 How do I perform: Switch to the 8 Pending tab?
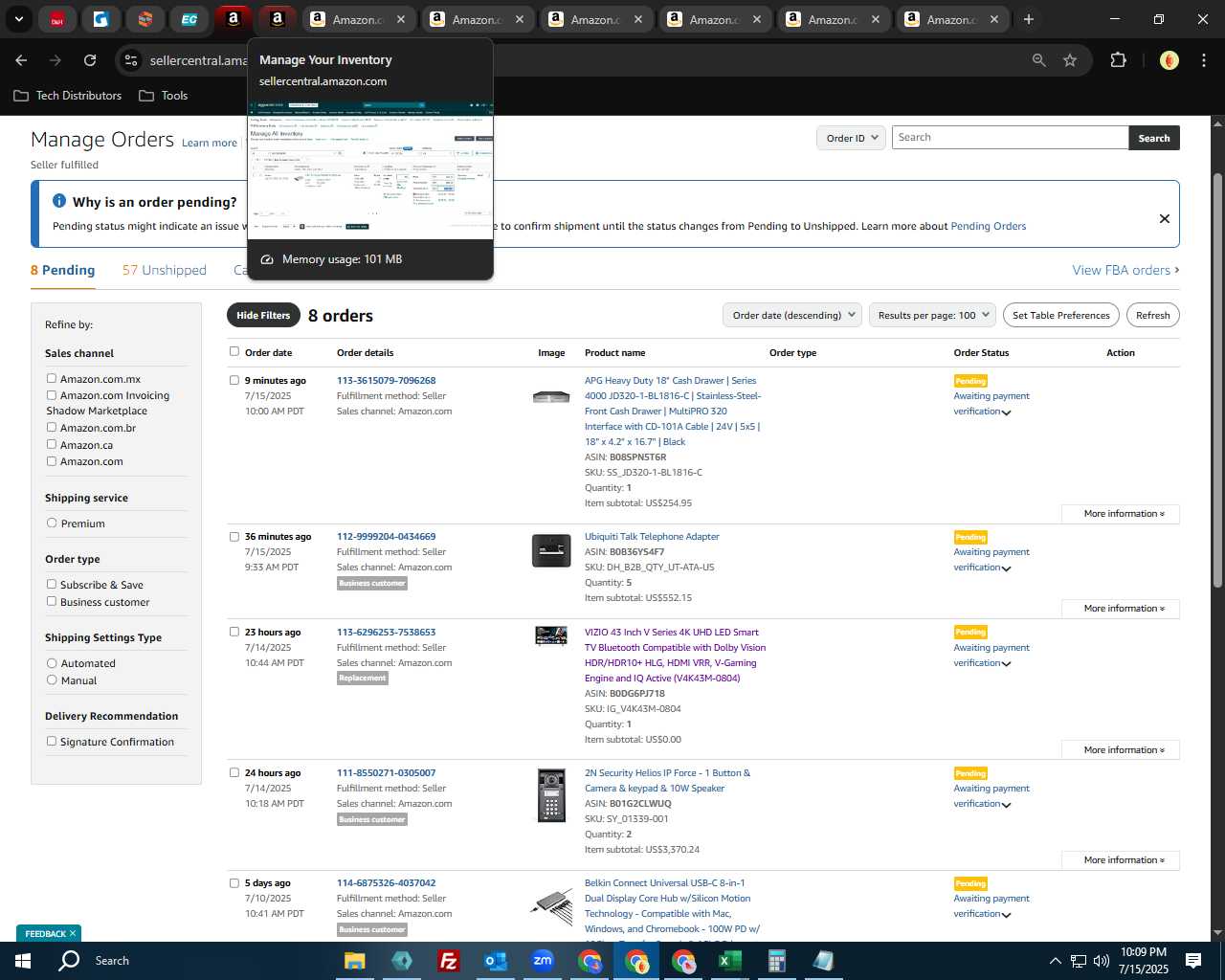pos(62,270)
